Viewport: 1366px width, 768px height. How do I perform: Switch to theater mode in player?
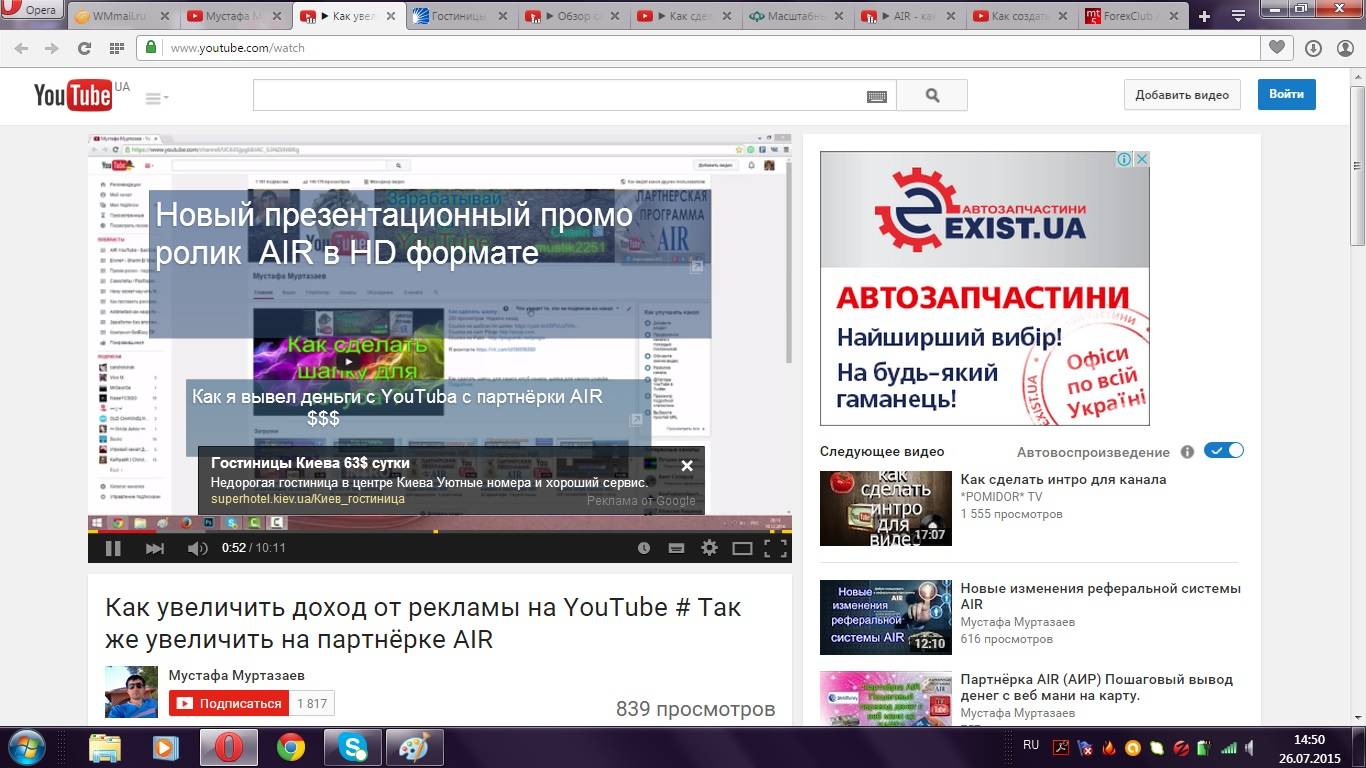point(742,548)
